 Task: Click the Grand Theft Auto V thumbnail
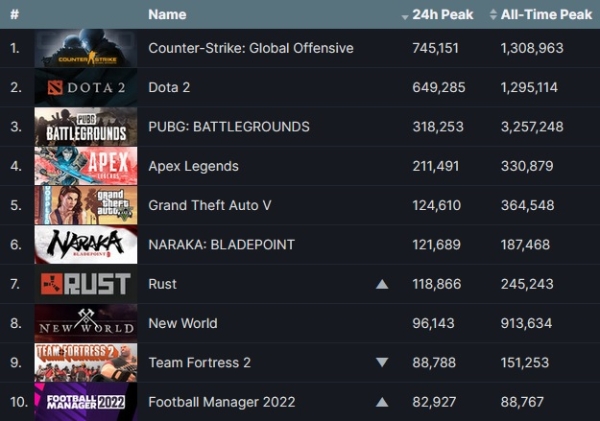coord(86,205)
